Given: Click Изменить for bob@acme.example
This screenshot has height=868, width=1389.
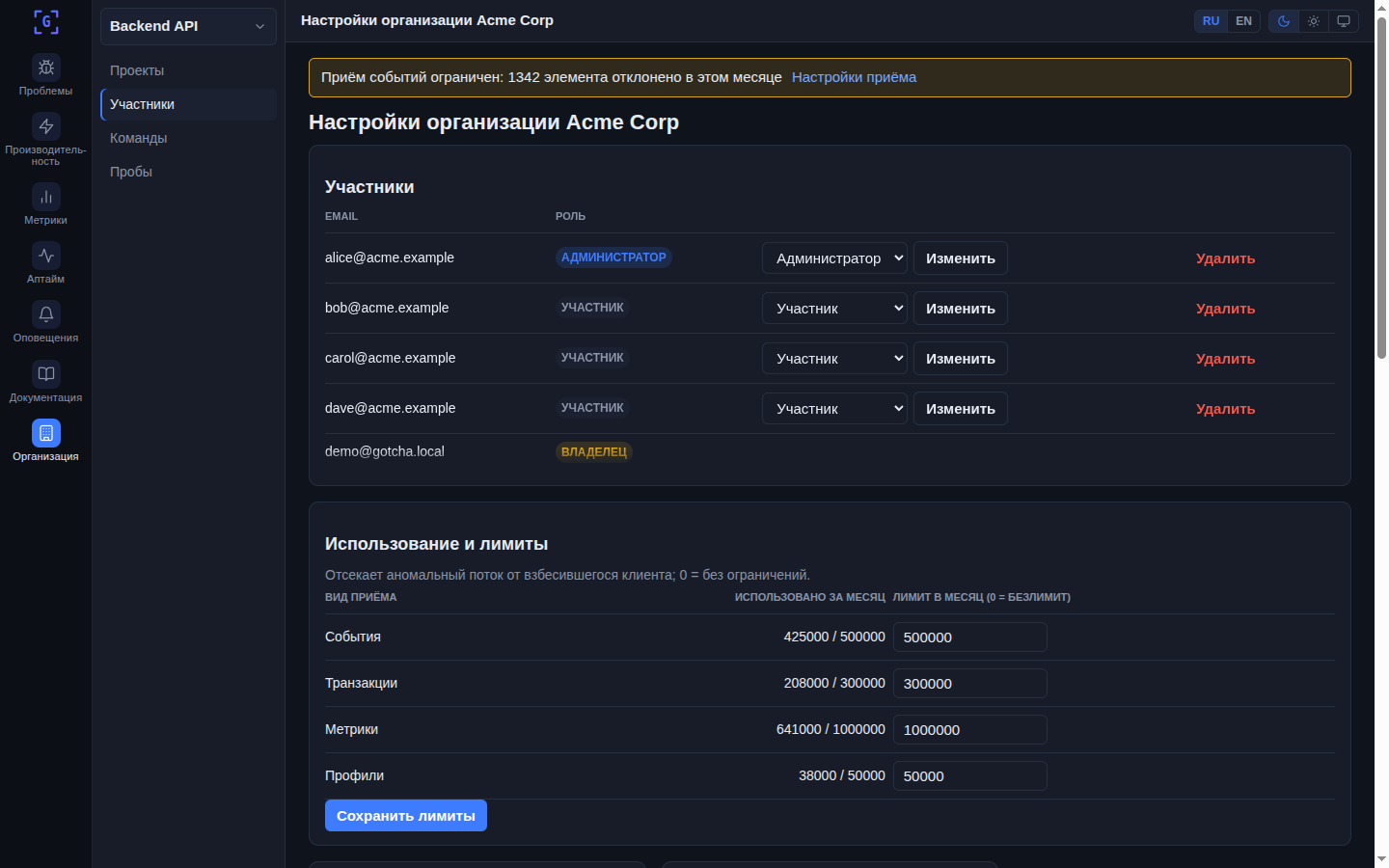Looking at the screenshot, I should pyautogui.click(x=961, y=309).
